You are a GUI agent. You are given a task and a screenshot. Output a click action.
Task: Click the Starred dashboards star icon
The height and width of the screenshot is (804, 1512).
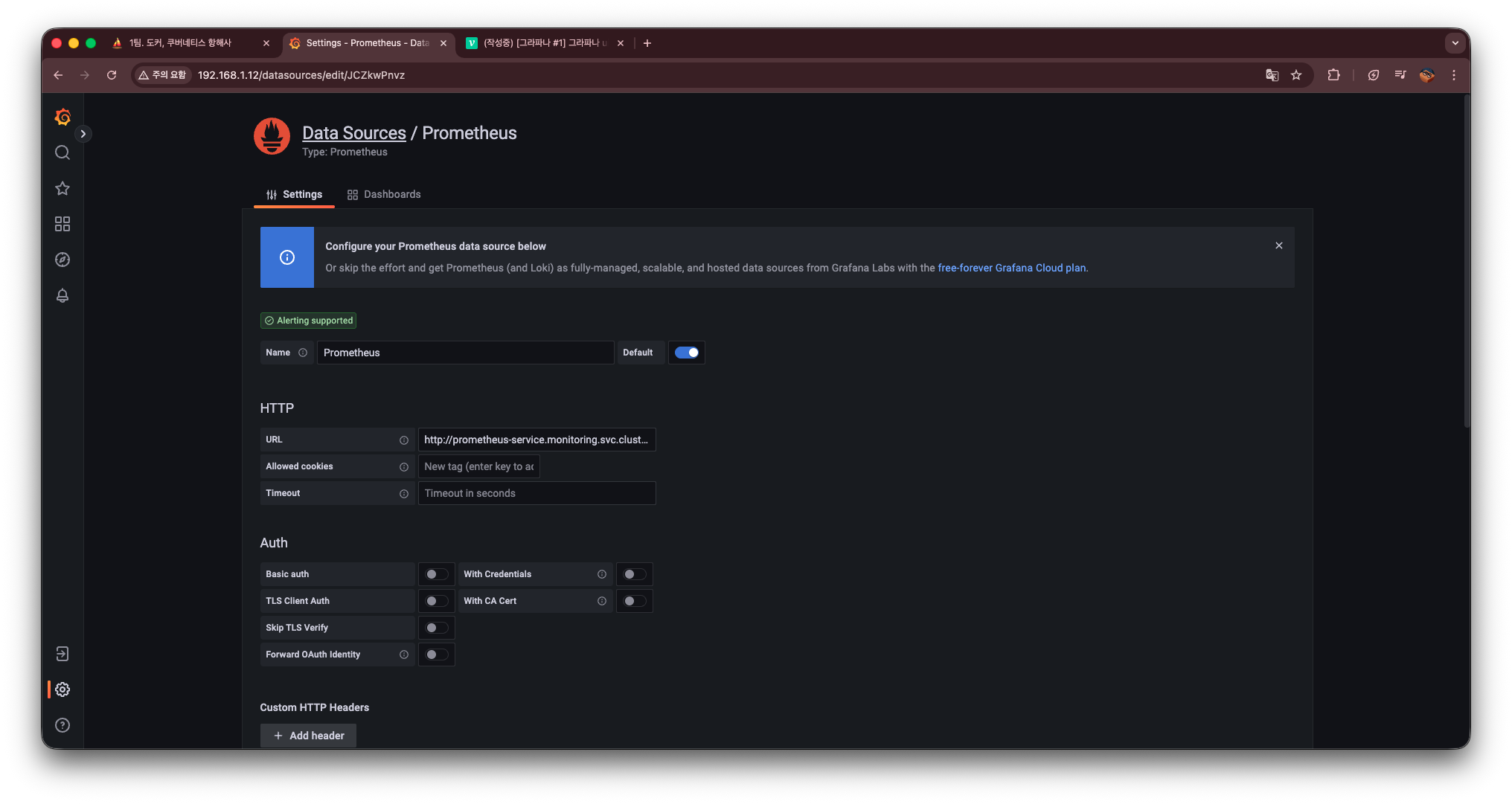(63, 188)
